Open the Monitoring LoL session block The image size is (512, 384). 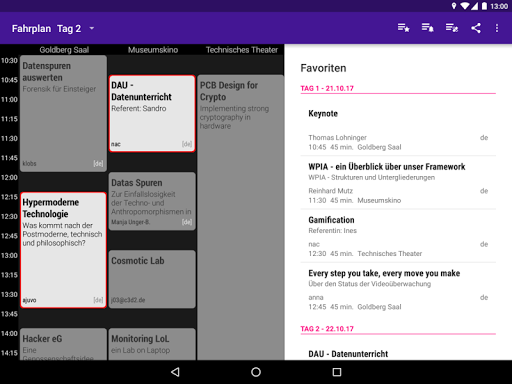tap(152, 344)
